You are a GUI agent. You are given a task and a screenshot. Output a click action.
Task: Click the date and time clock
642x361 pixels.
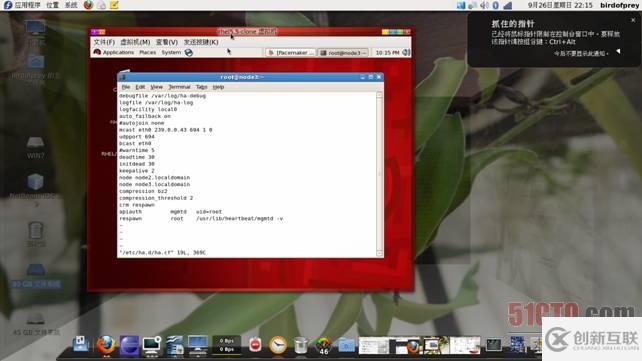[x=560, y=5]
